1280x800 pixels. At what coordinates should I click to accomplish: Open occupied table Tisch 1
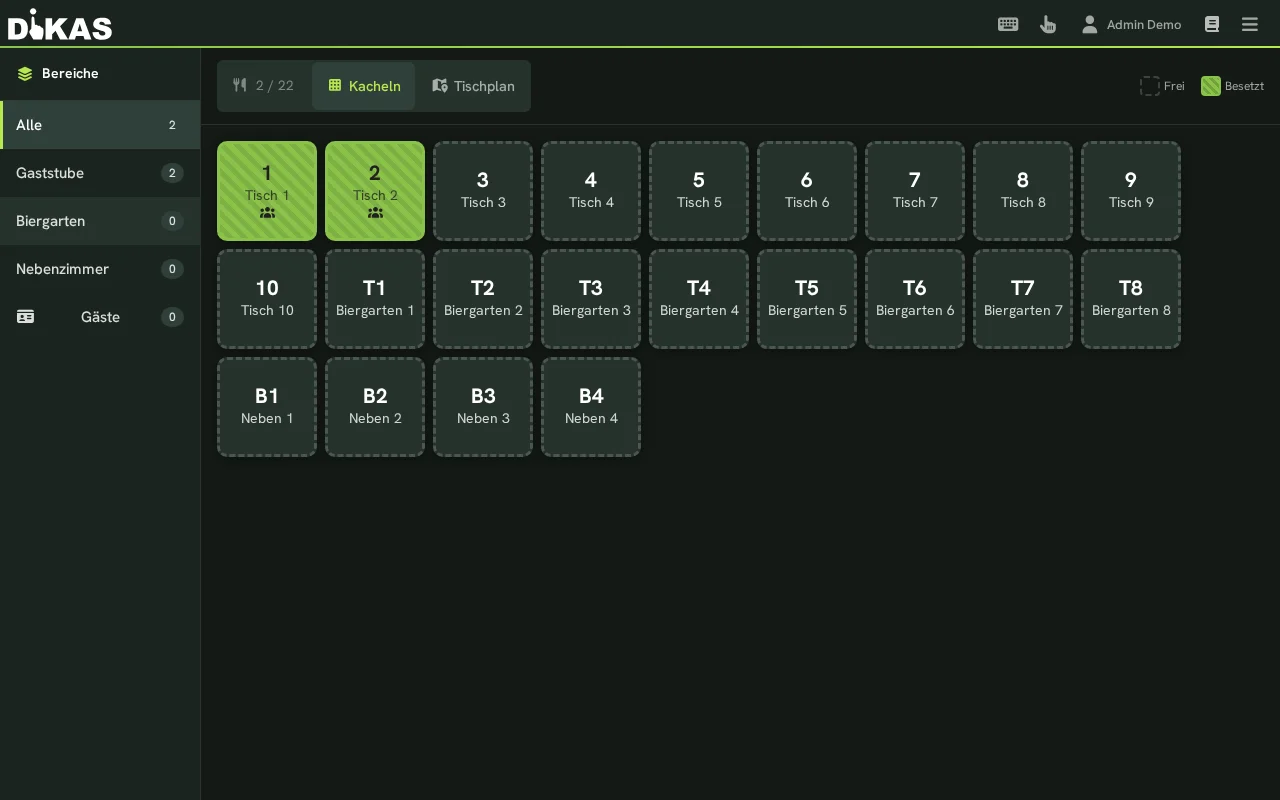pos(267,191)
